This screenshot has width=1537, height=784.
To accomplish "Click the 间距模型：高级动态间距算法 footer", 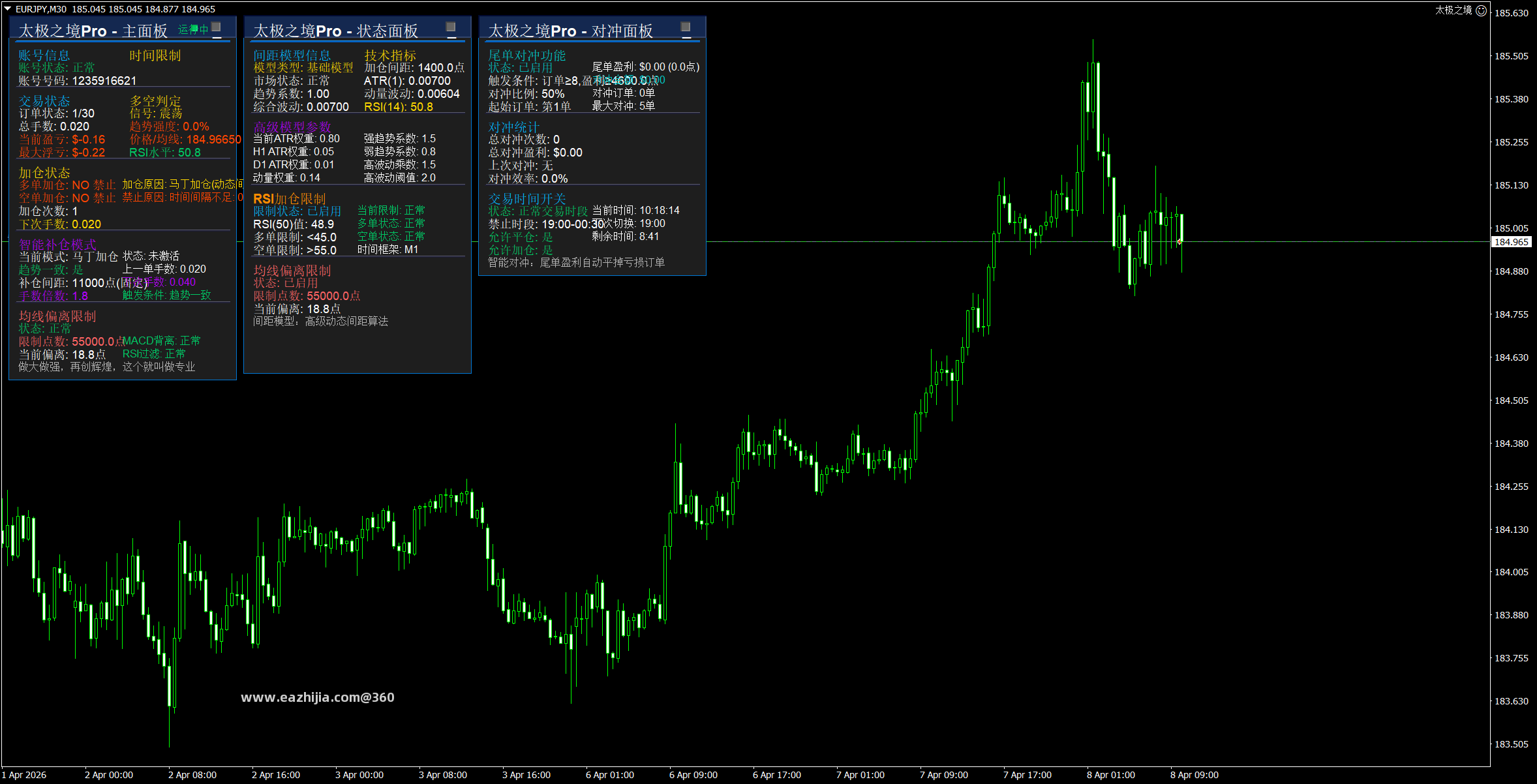I will point(321,321).
